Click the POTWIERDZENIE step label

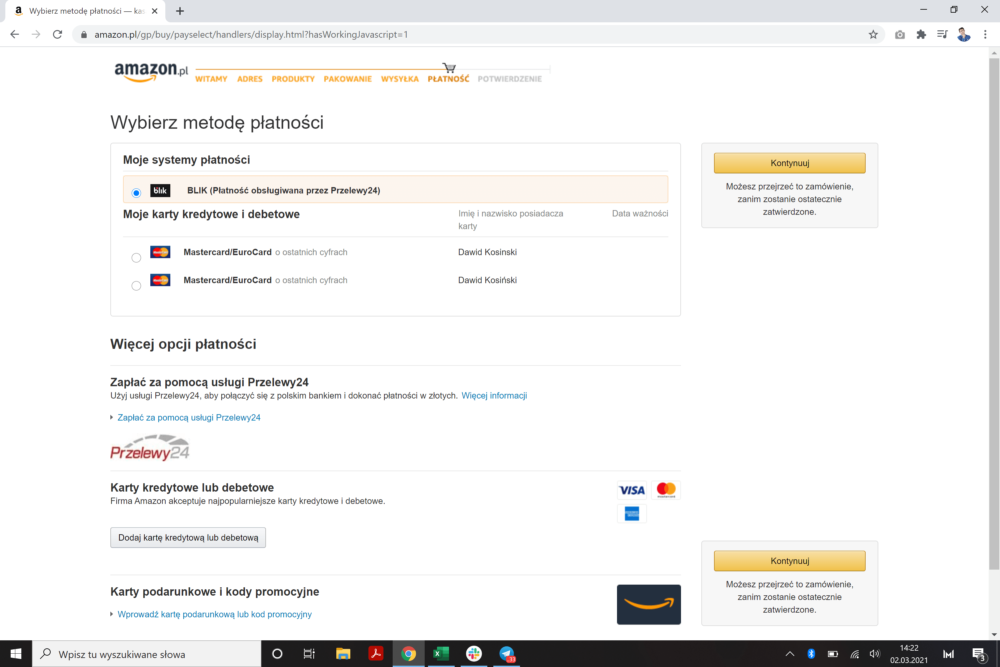pos(510,79)
